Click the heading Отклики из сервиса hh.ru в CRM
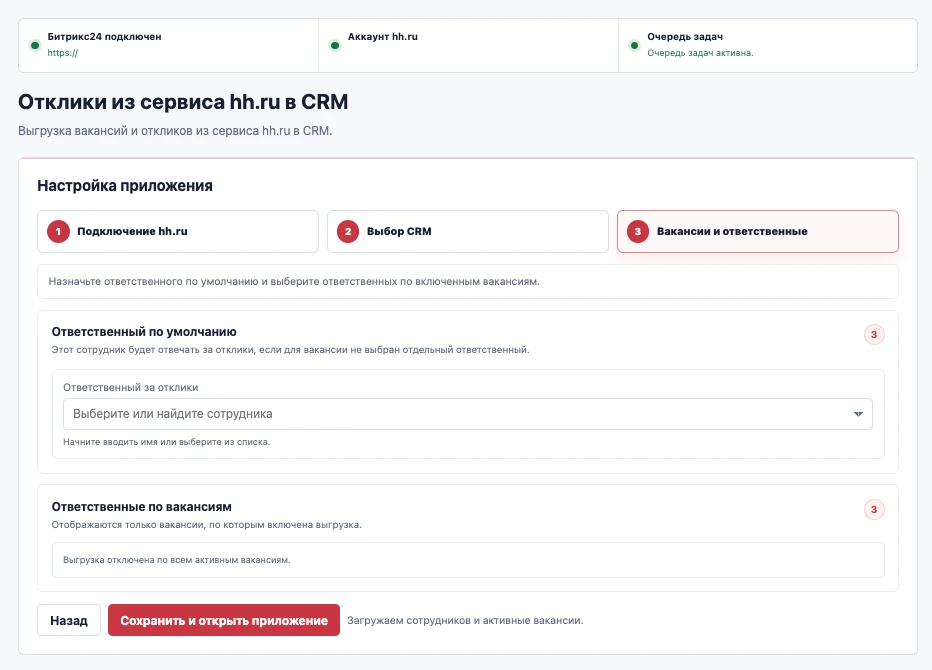Viewport: 932px width, 670px height. pyautogui.click(x=183, y=102)
